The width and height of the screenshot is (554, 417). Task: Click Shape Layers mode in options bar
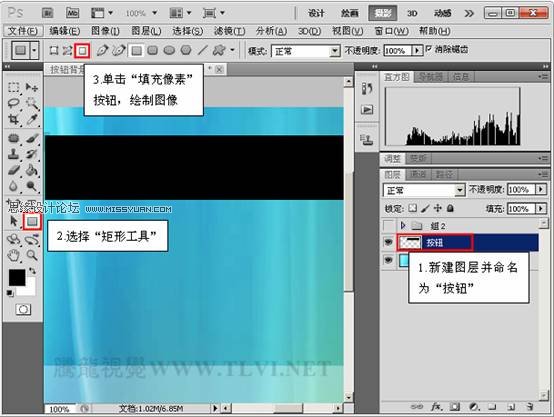pyautogui.click(x=53, y=51)
